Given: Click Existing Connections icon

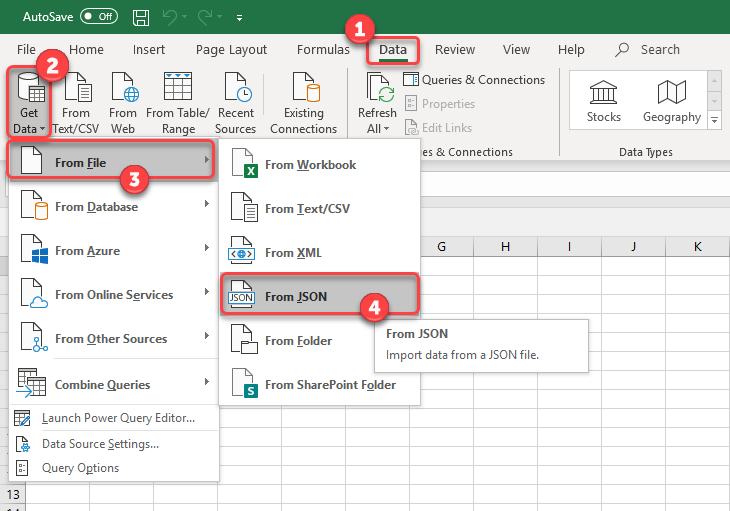Looking at the screenshot, I should pos(303,103).
